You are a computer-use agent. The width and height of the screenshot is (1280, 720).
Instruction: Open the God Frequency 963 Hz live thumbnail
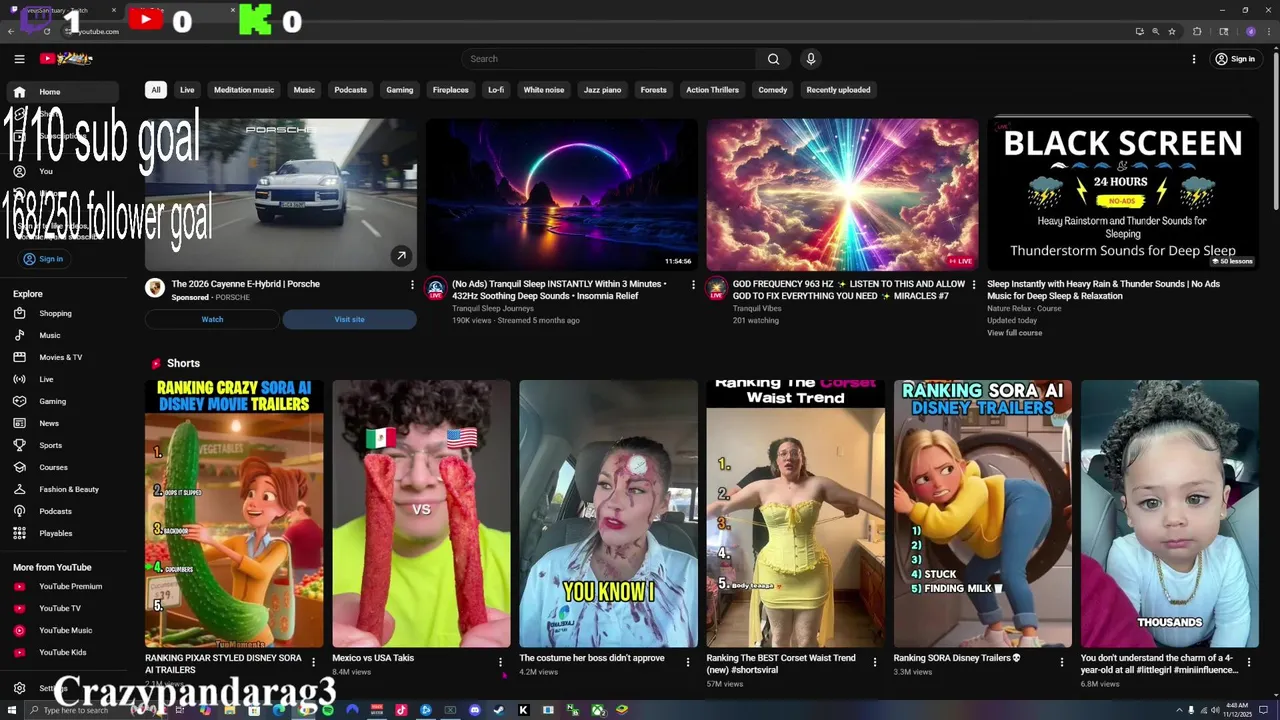point(843,194)
